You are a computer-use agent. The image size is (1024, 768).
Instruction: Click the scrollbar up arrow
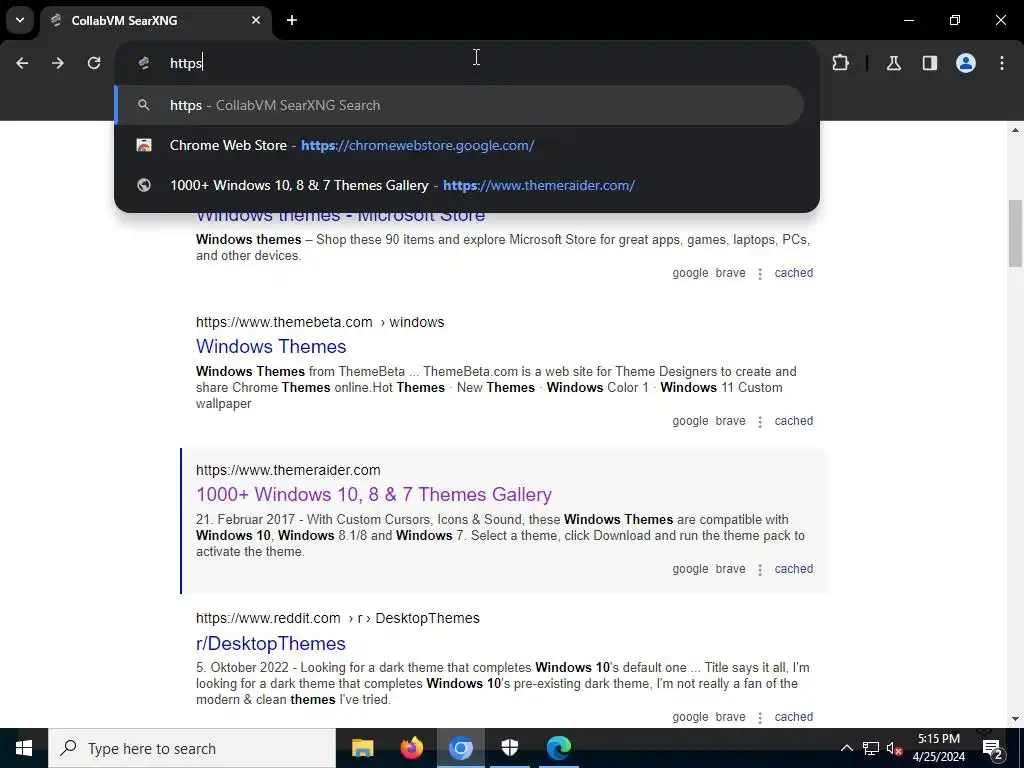[x=1015, y=130]
